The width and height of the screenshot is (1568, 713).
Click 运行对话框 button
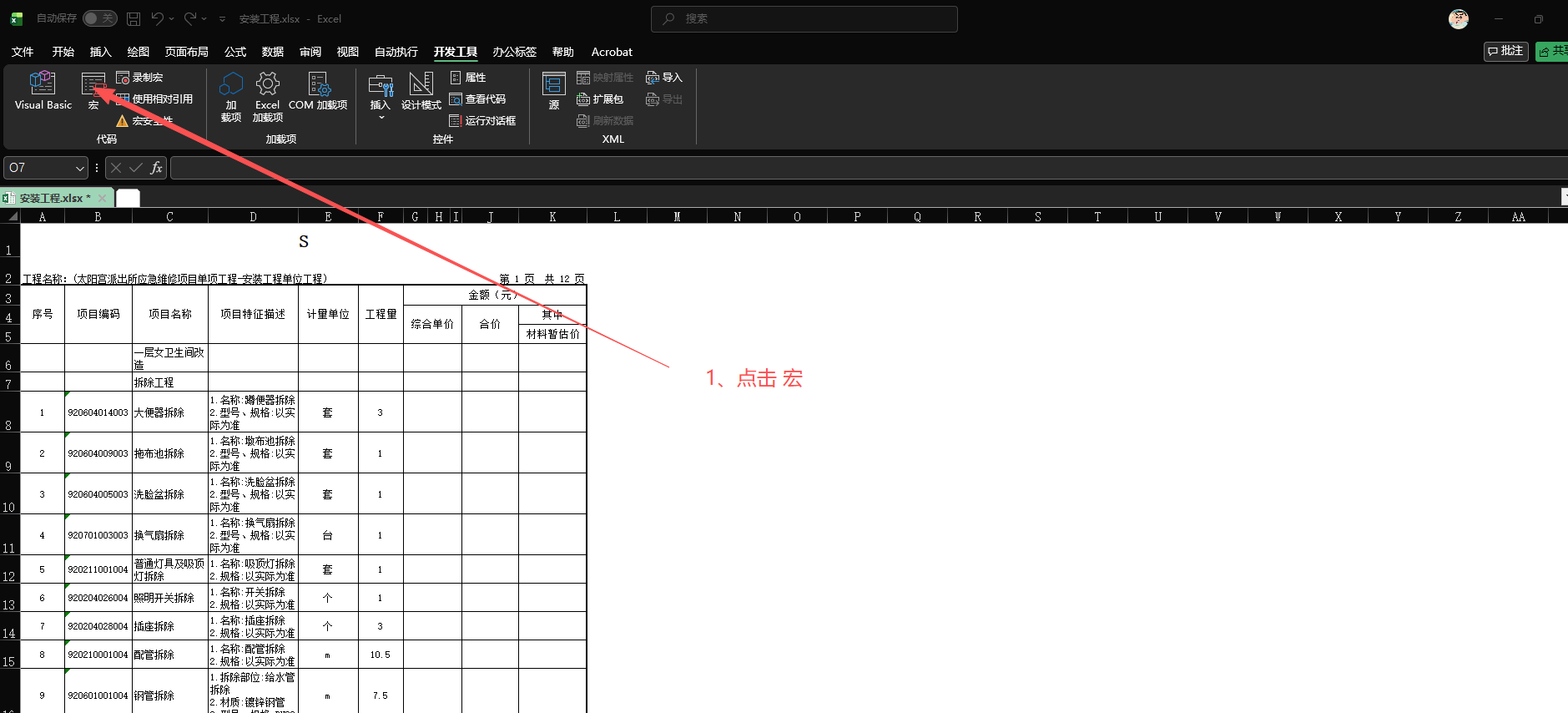[483, 121]
